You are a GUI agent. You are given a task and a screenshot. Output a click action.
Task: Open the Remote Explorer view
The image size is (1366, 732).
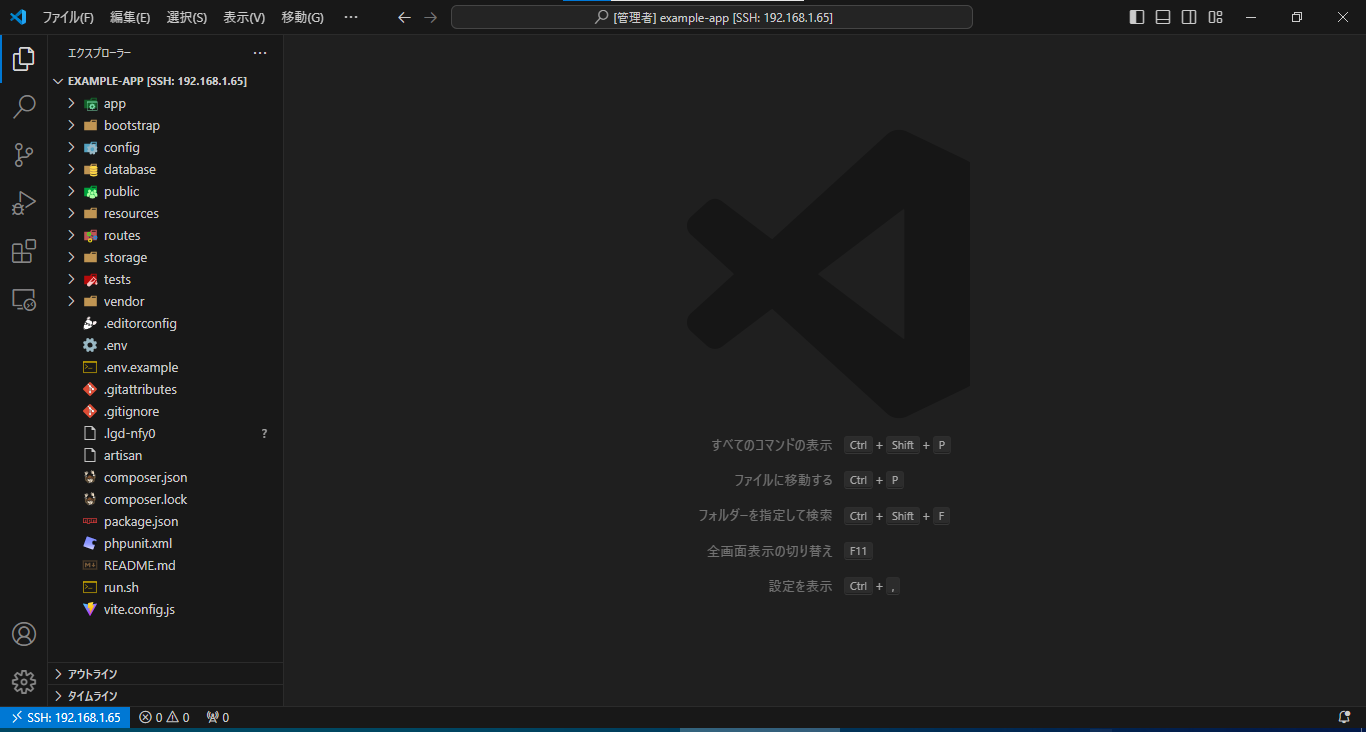(x=24, y=299)
